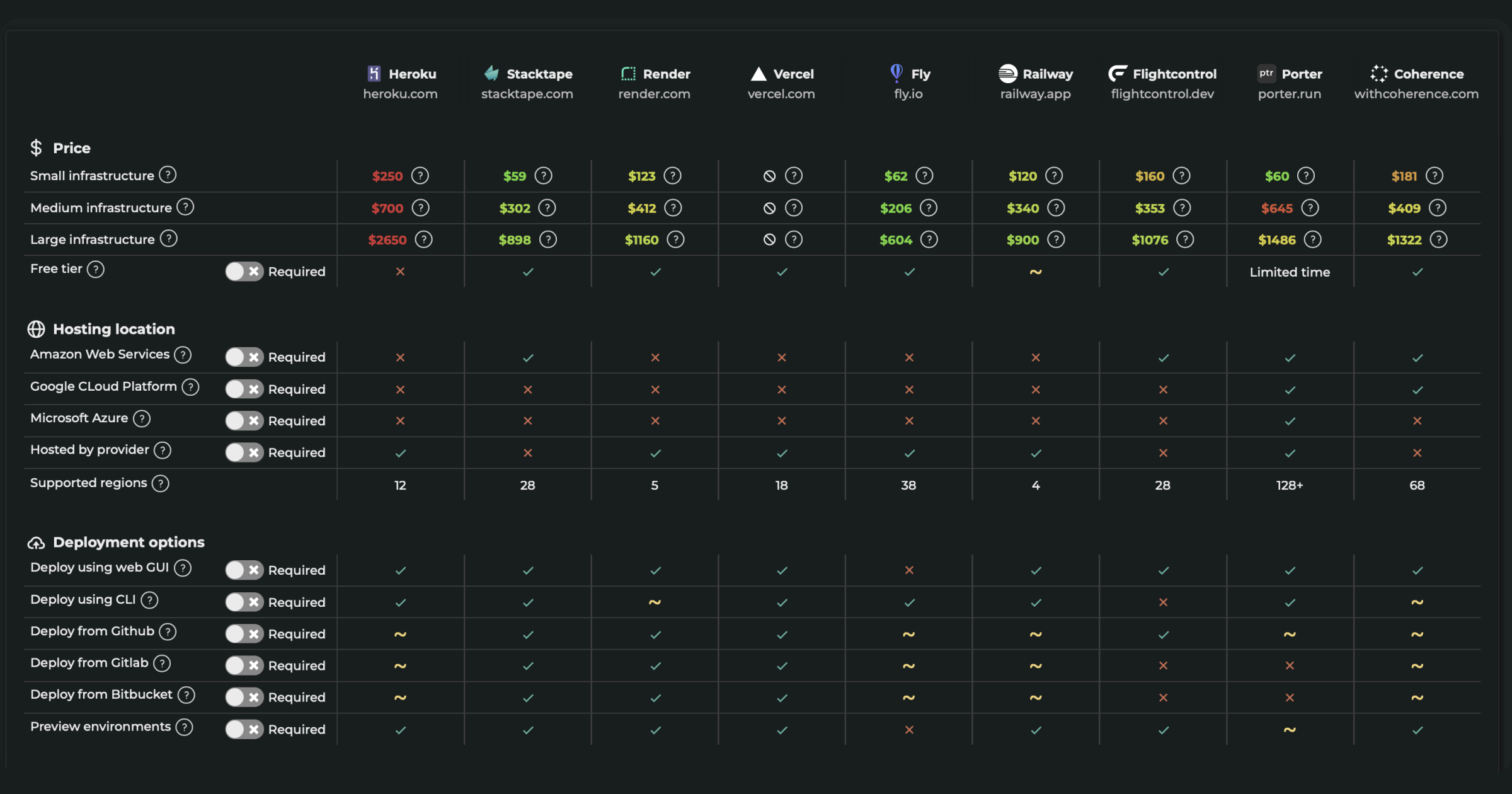Toggle Required switch for Microsoft Azure
Viewport: 1512px width, 794px height.
(x=244, y=421)
